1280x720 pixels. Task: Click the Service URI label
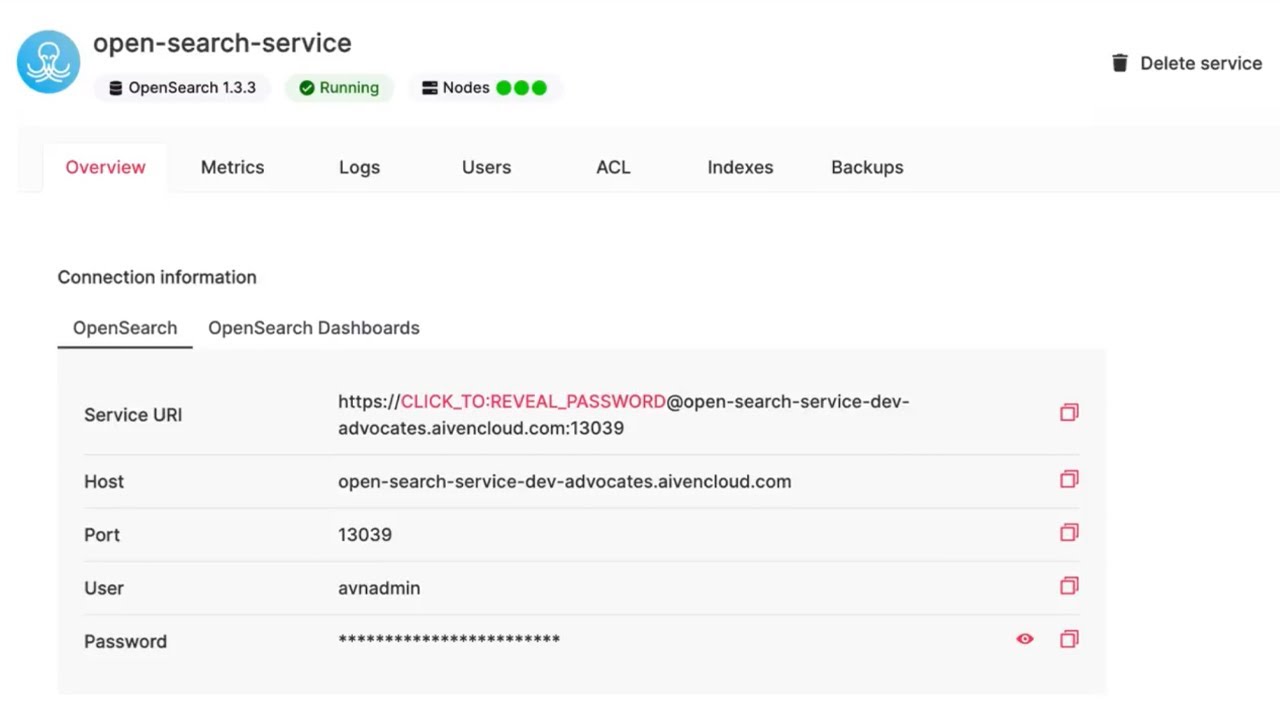point(133,415)
